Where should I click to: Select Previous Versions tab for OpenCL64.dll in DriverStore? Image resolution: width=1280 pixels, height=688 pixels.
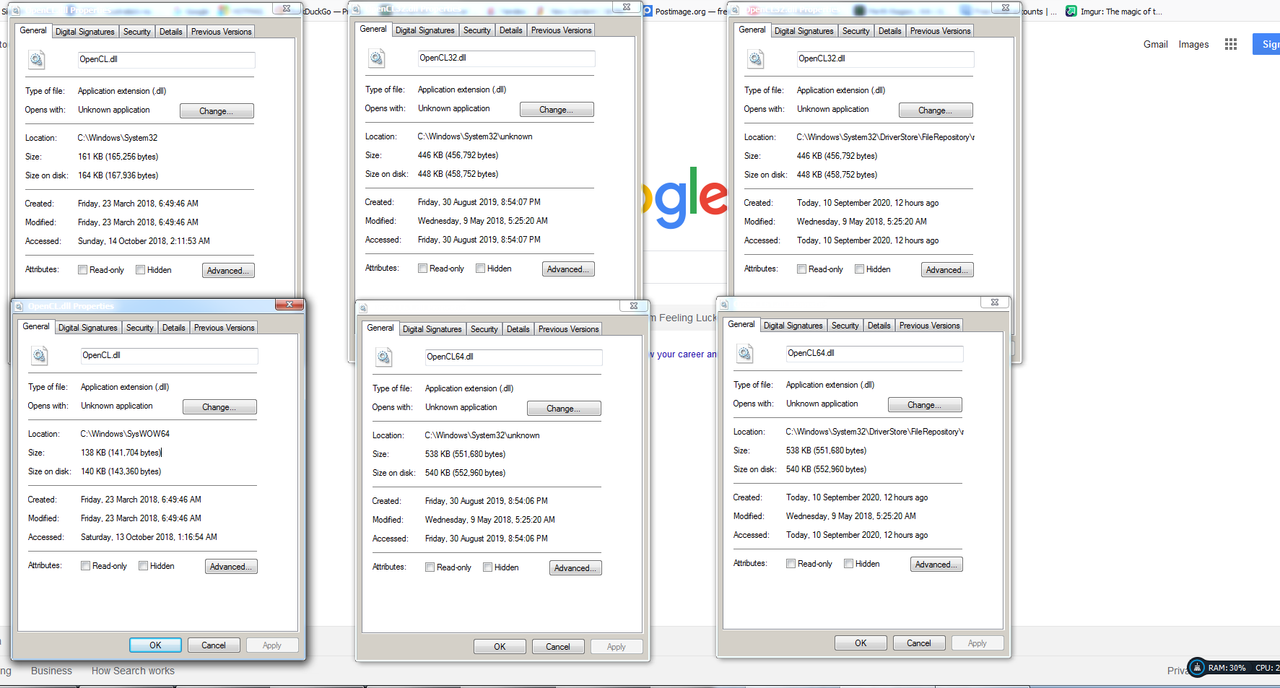pos(929,325)
